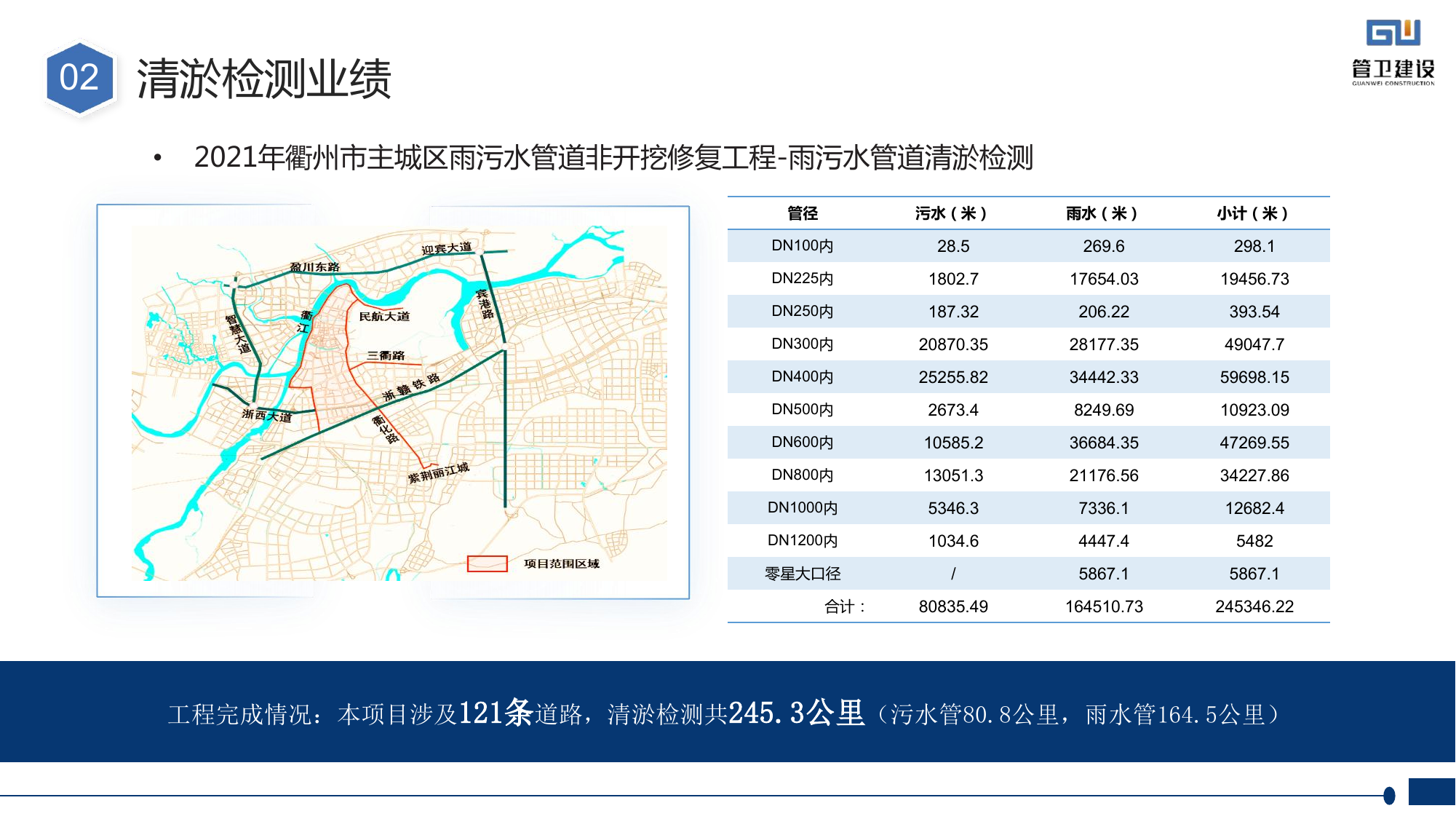
Task: Click grand total 245346.22
Action: coord(1254,606)
